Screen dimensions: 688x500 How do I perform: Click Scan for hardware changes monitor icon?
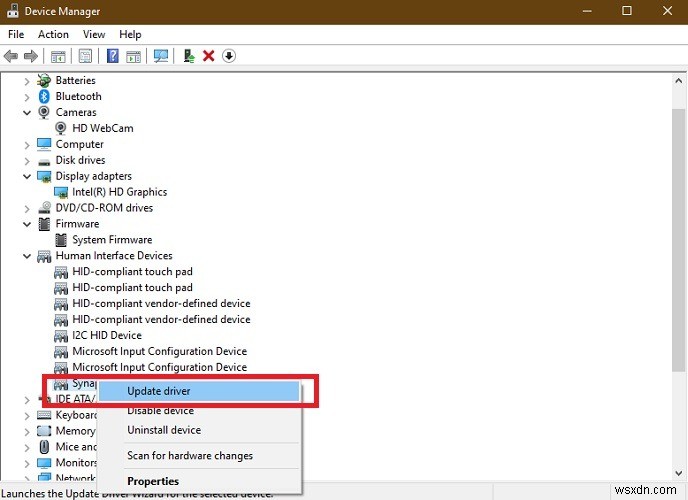pos(161,56)
